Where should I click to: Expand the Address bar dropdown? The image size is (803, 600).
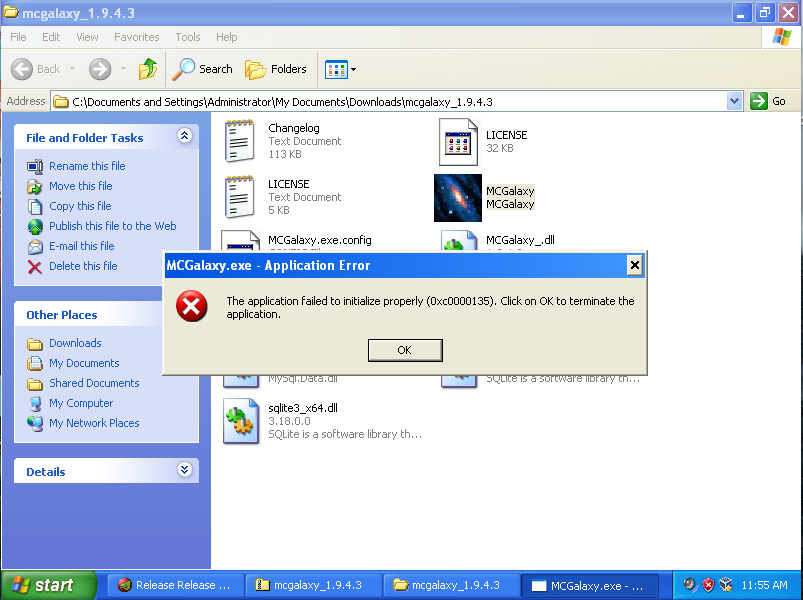click(x=734, y=101)
